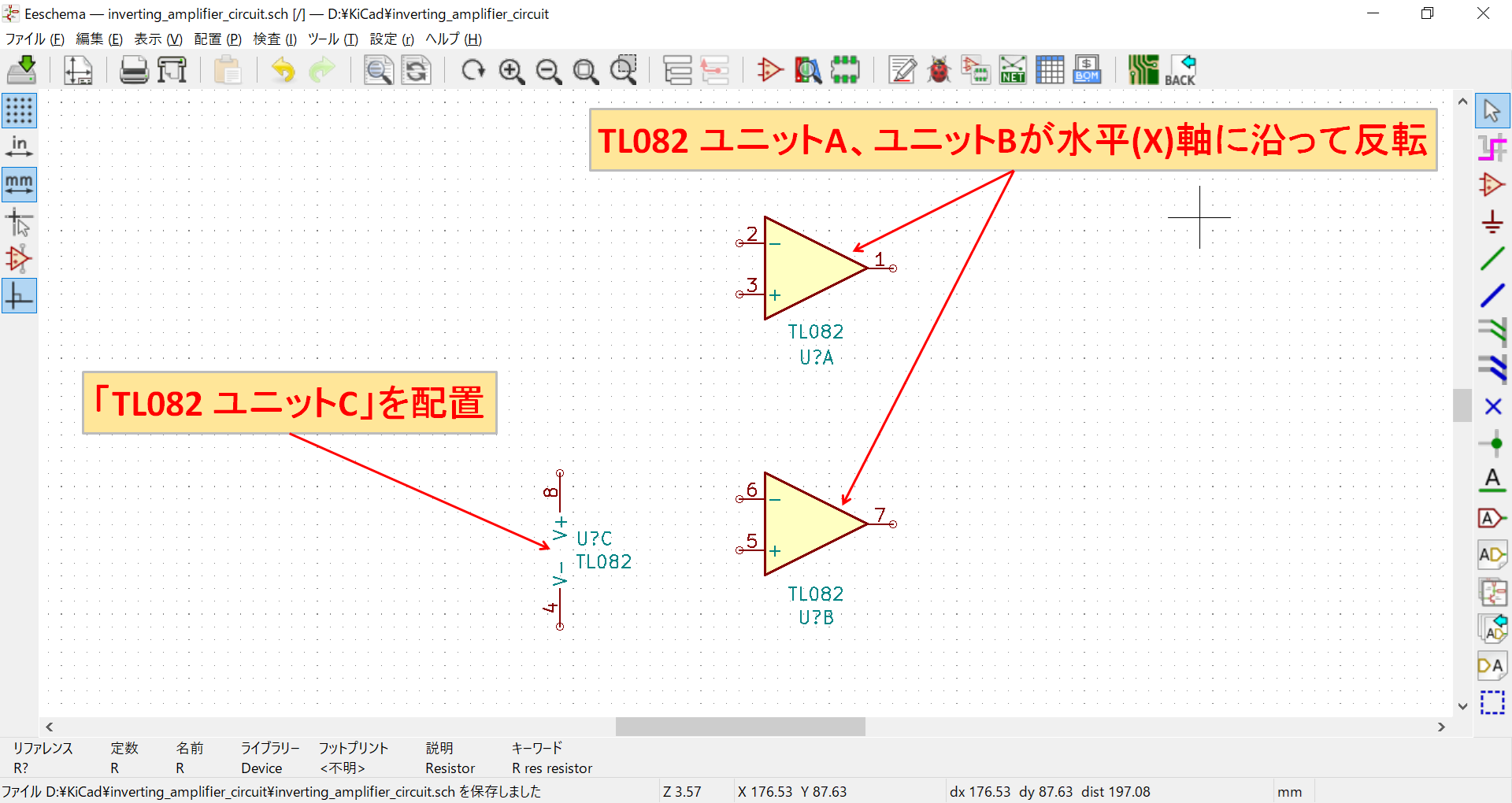The image size is (1512, 803).
Task: Back-annotate footprints from Pcbnew
Action: point(1180,69)
